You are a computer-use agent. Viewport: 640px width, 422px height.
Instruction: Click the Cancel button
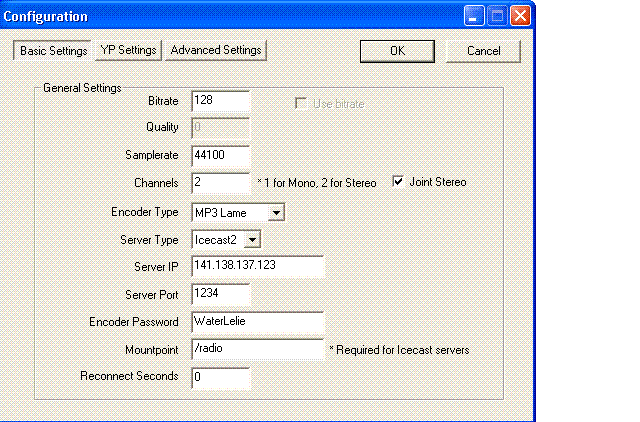(483, 51)
